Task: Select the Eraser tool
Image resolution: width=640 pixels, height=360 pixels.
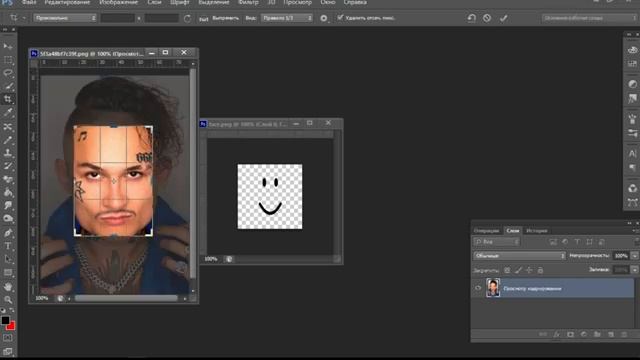Action: point(8,179)
